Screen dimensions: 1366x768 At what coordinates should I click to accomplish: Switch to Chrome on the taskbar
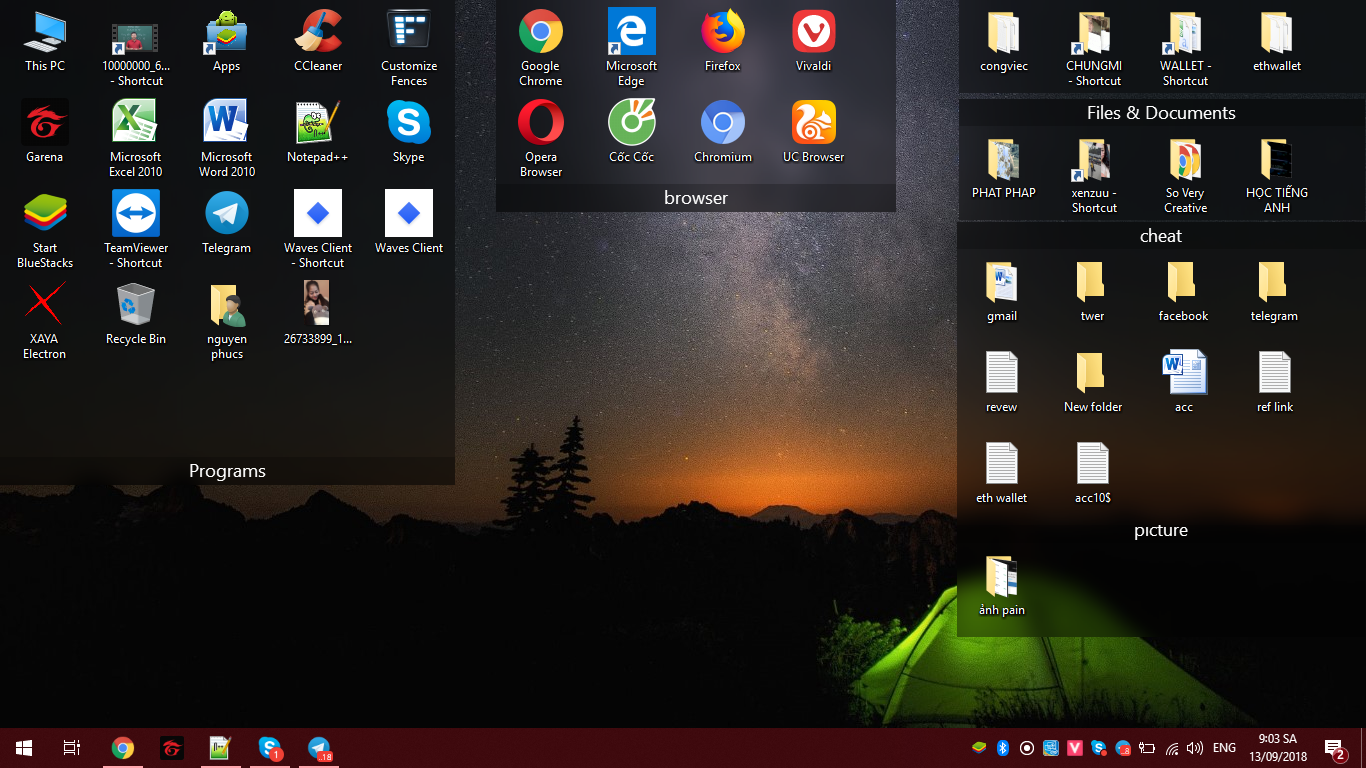click(x=123, y=748)
